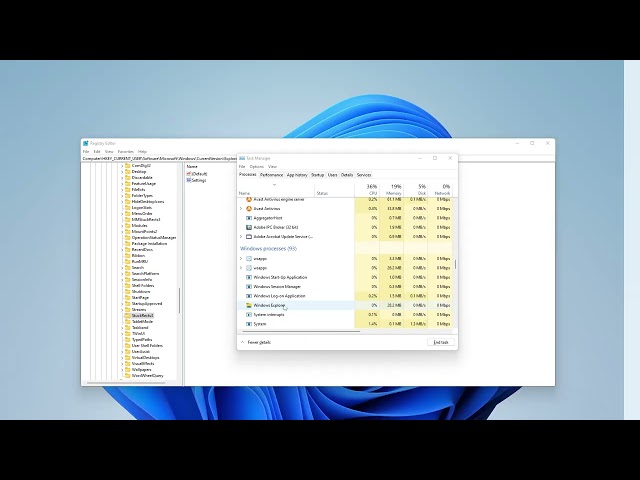640x480 pixels.
Task: Sort processes by the Disk column
Action: tap(416, 189)
